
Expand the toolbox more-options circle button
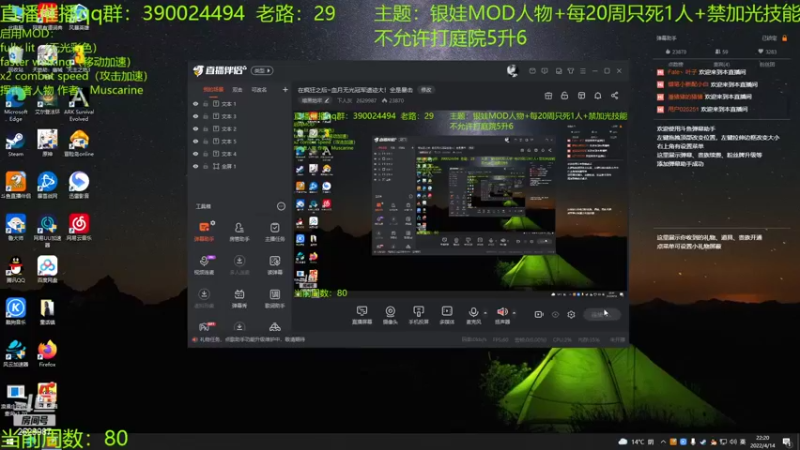281,206
